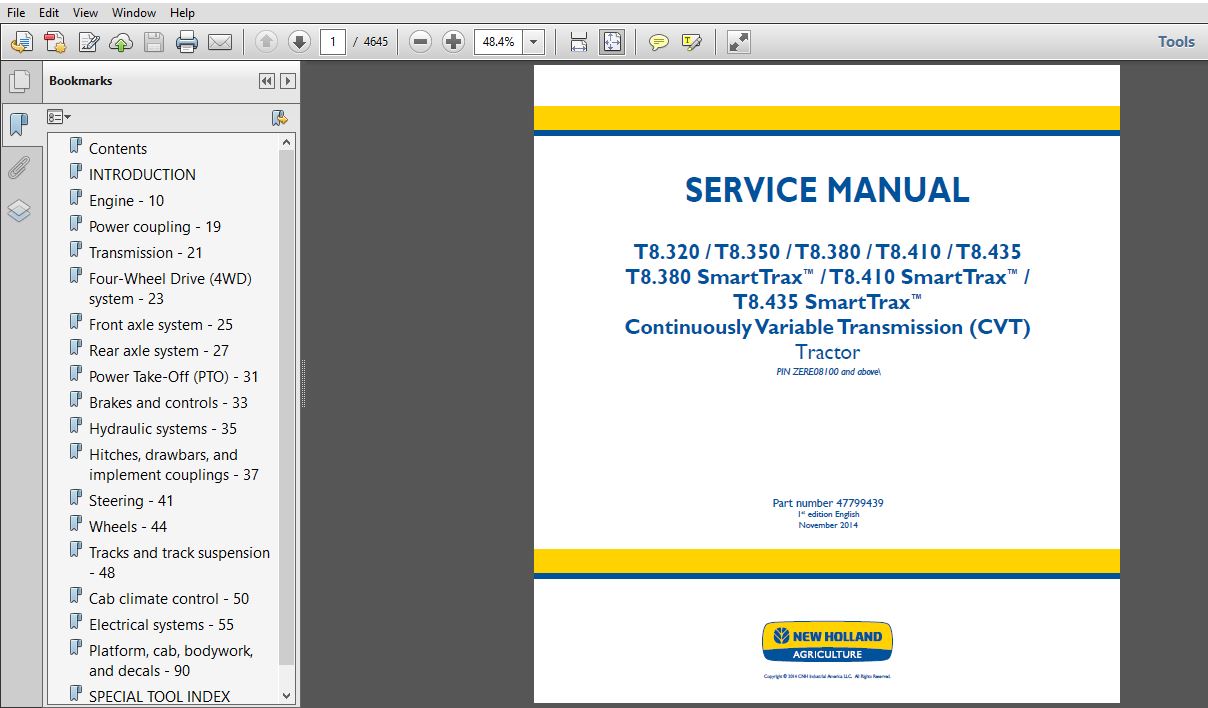The width and height of the screenshot is (1208, 708).
Task: Open the Tools pane
Action: pos(1176,42)
